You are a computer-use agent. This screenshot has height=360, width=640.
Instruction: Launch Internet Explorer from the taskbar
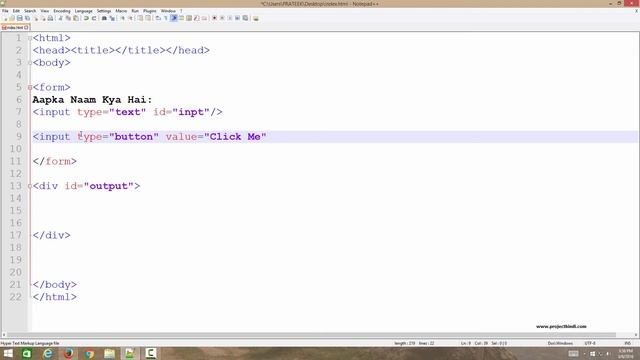(48, 353)
